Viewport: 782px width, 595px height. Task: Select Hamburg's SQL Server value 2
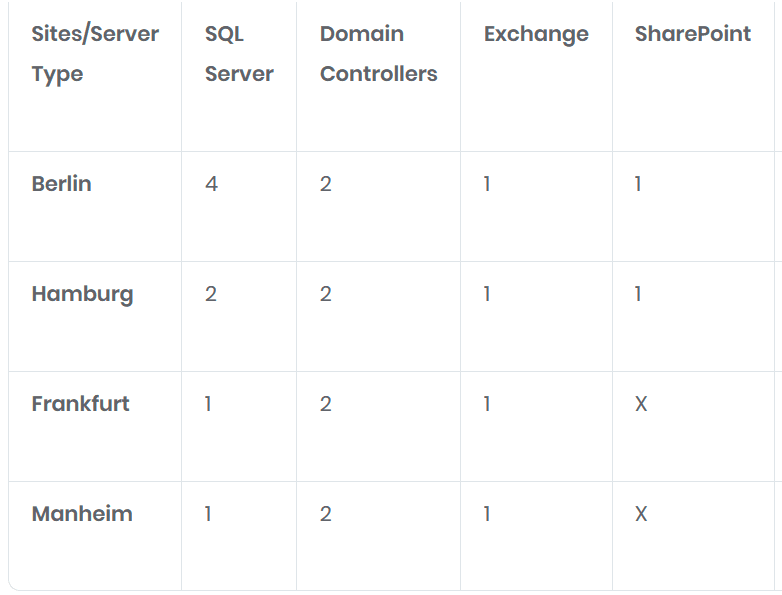211,294
